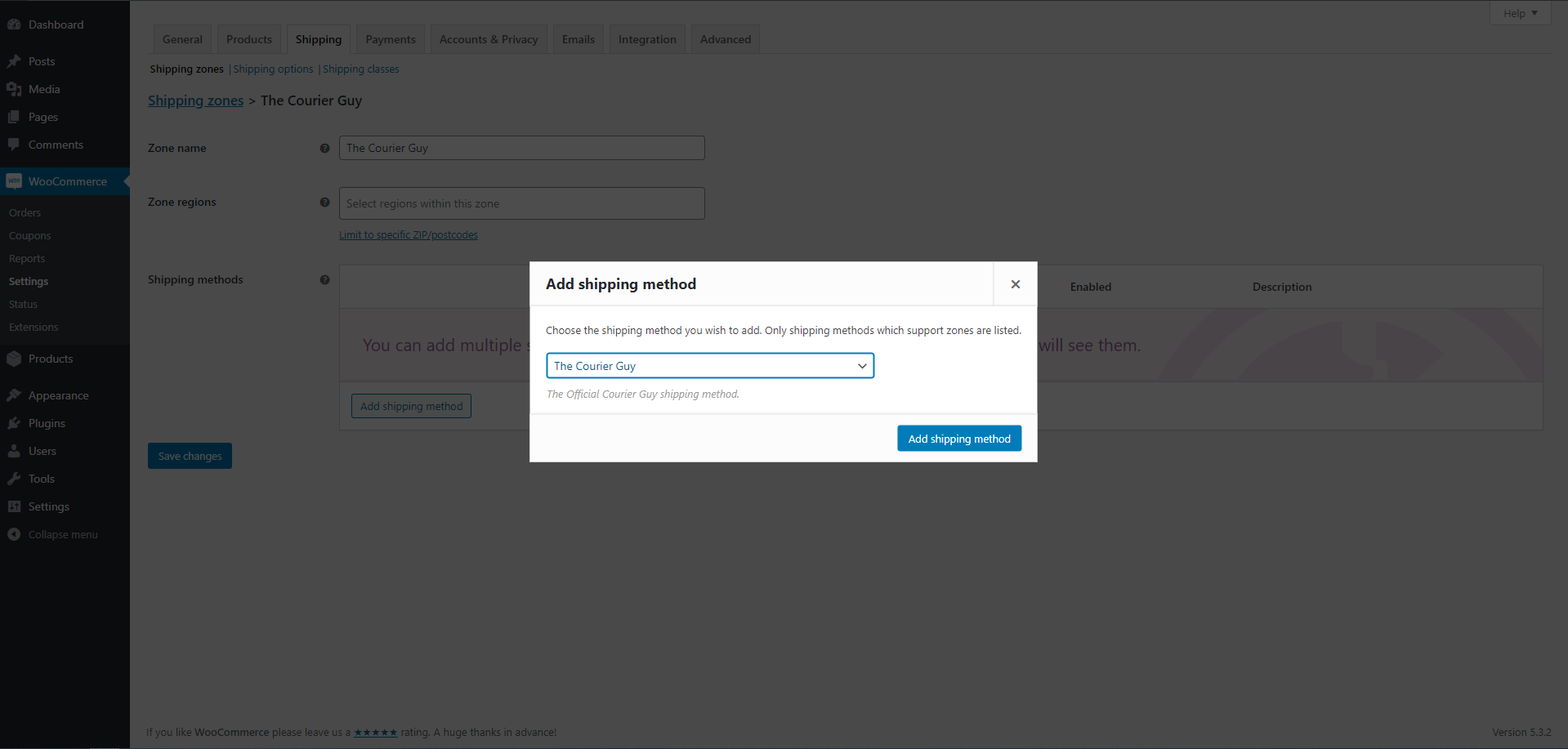Close the Add shipping method dialog
Screen dimensions: 1568x749
(1016, 284)
